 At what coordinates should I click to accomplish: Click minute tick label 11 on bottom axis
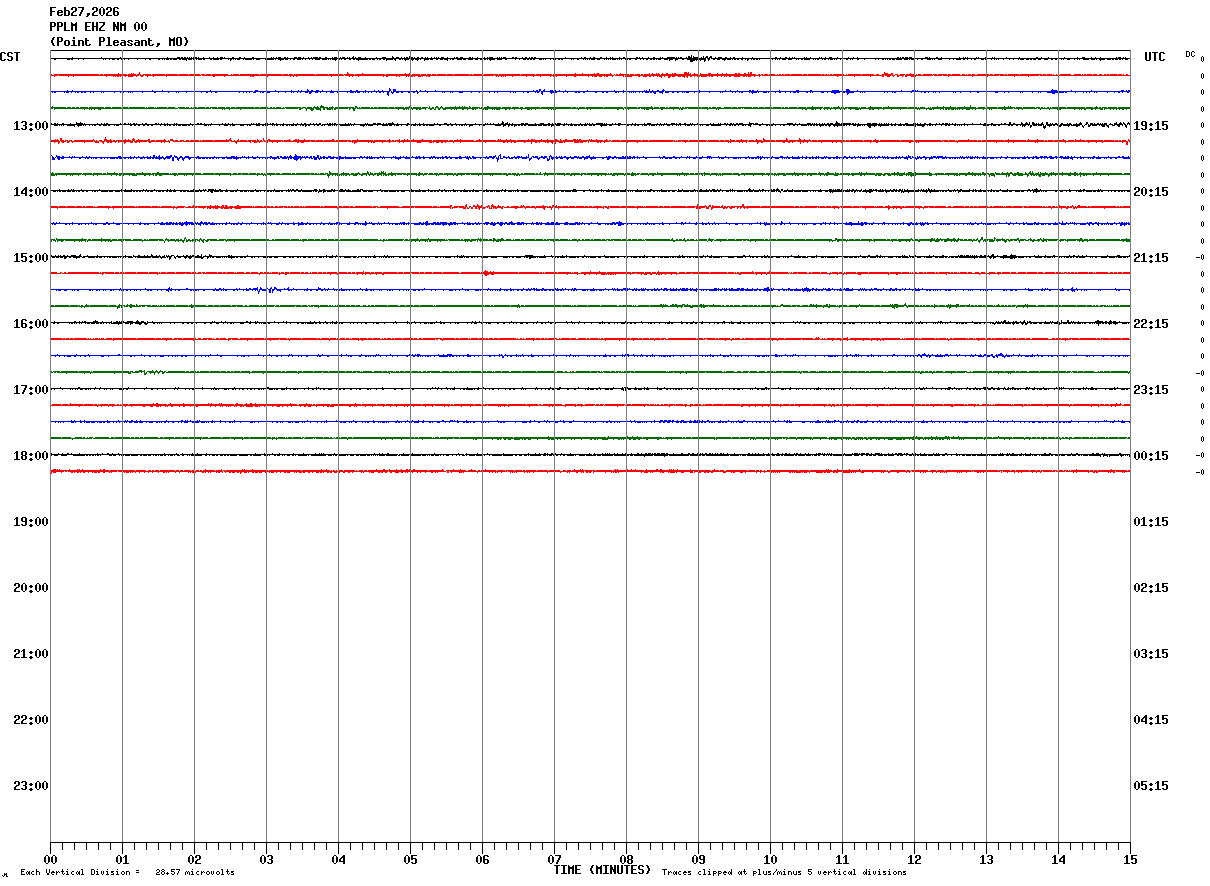[842, 859]
